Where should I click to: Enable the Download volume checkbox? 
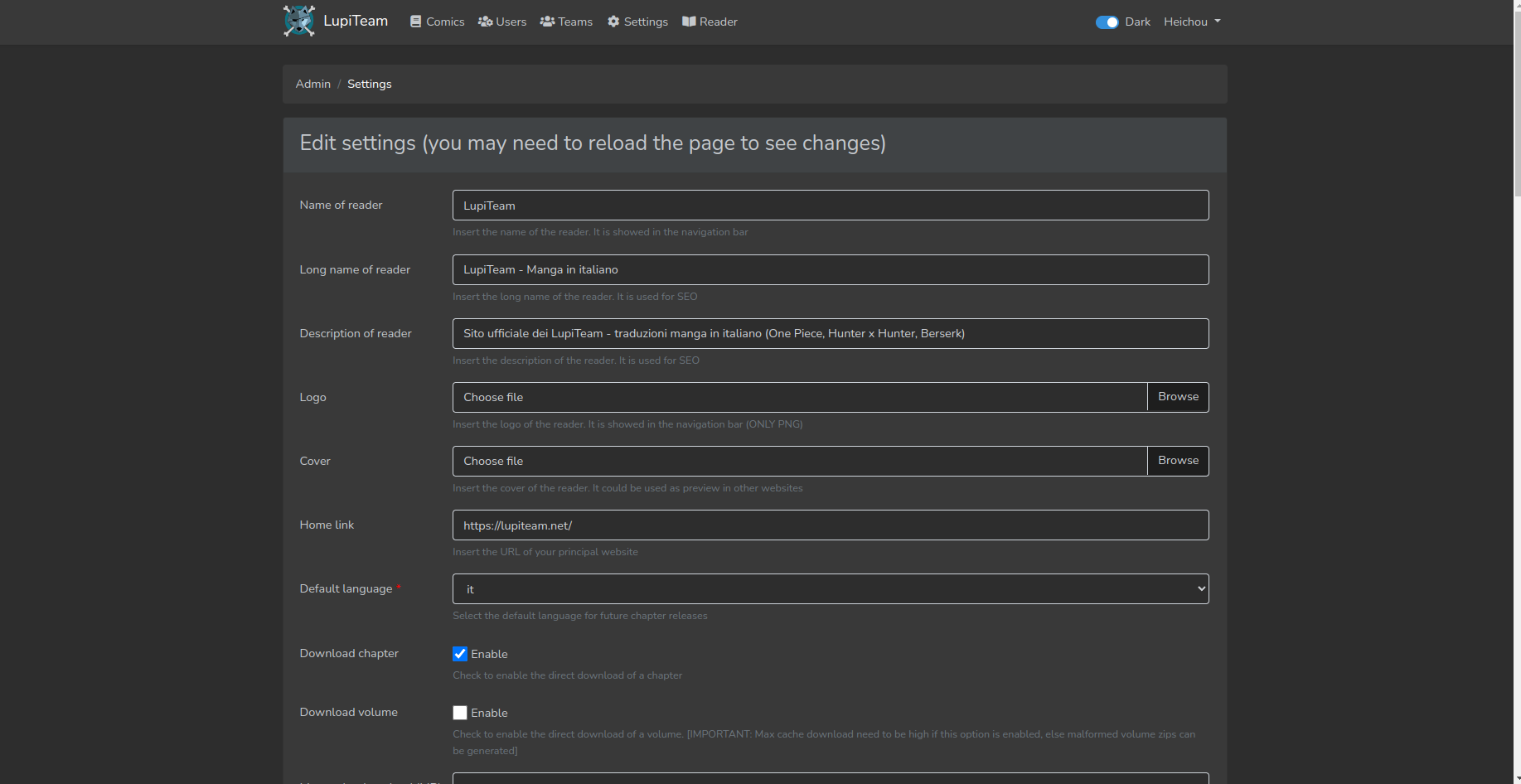(460, 713)
